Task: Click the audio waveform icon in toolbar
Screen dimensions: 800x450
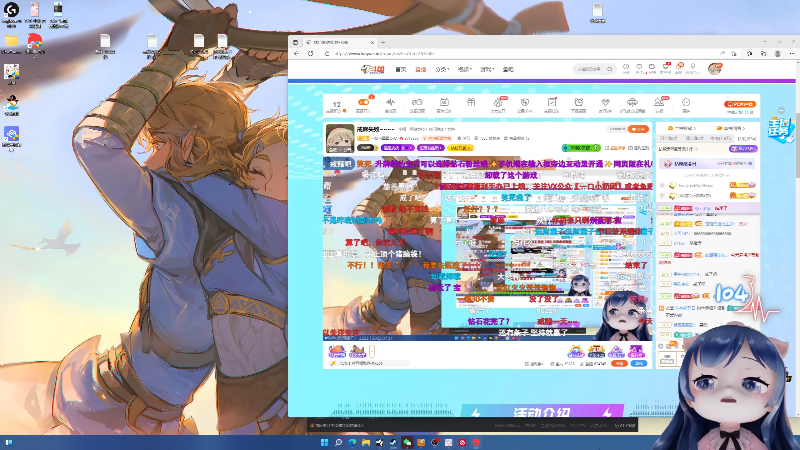Action: (390, 105)
